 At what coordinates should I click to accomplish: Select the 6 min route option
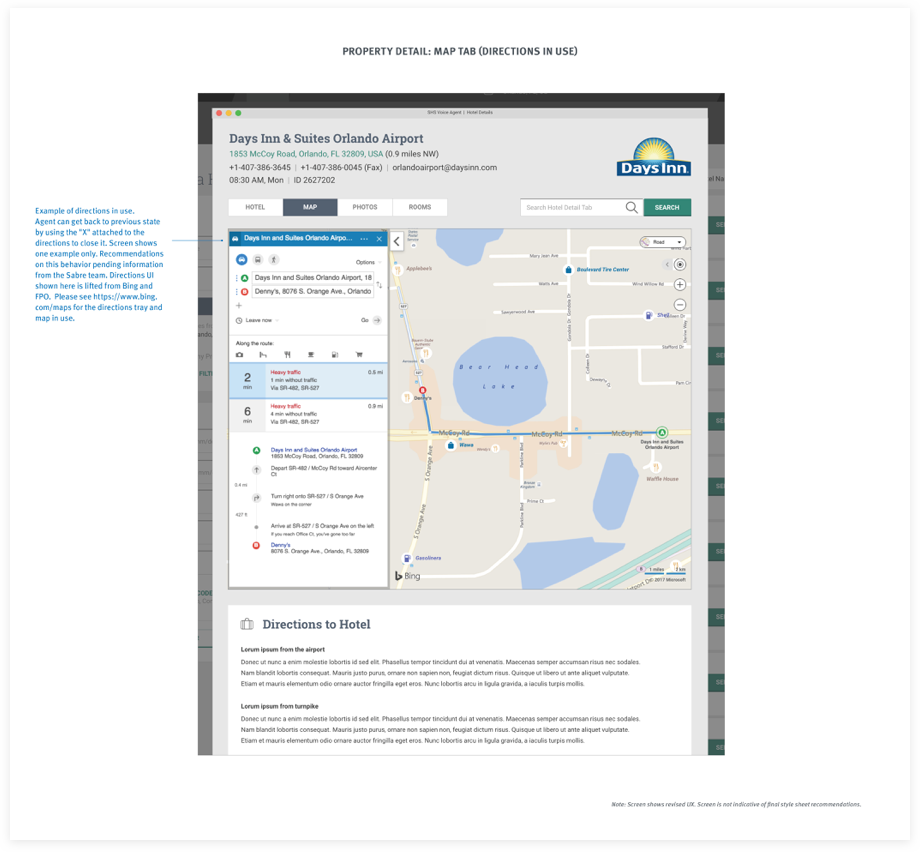click(308, 414)
